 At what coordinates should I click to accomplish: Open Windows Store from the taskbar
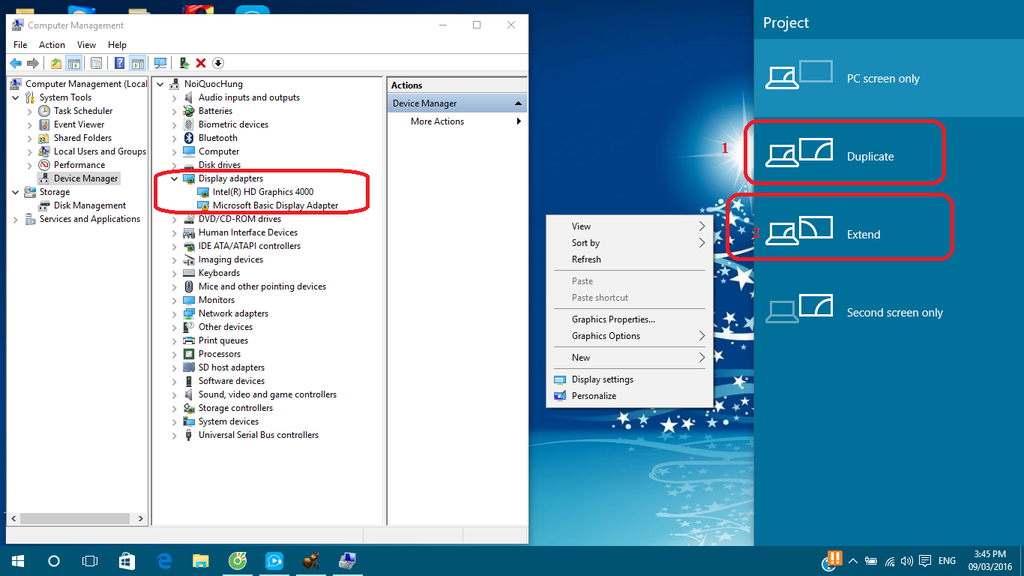pos(127,561)
